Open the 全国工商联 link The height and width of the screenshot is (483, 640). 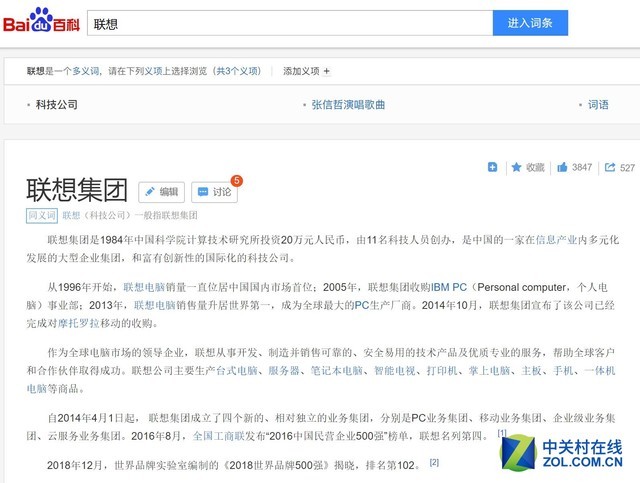218,436
